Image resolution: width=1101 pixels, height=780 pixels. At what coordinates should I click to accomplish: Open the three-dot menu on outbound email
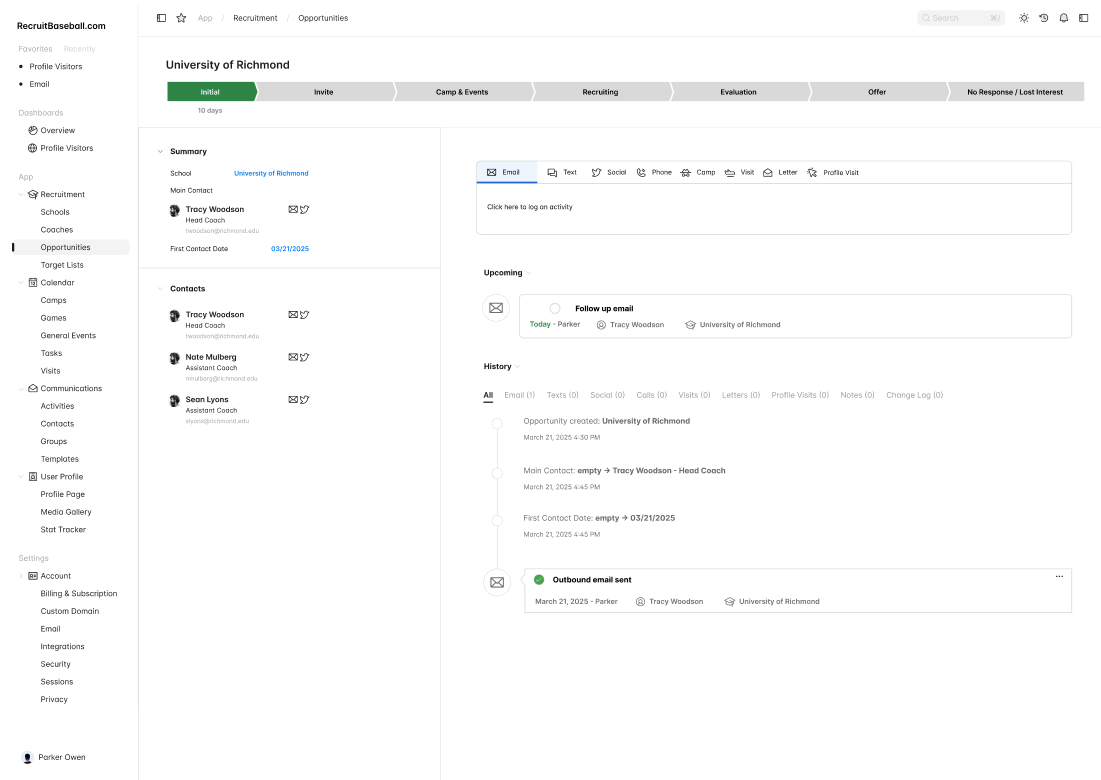(1059, 577)
